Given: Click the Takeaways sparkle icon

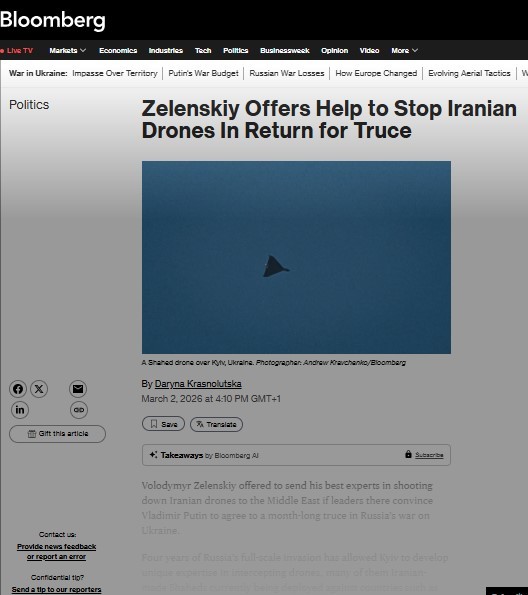Looking at the screenshot, I should (x=153, y=455).
